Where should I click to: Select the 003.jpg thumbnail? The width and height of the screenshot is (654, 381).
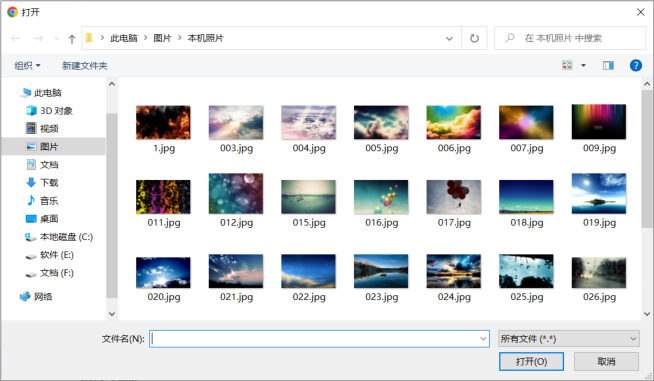click(x=236, y=122)
